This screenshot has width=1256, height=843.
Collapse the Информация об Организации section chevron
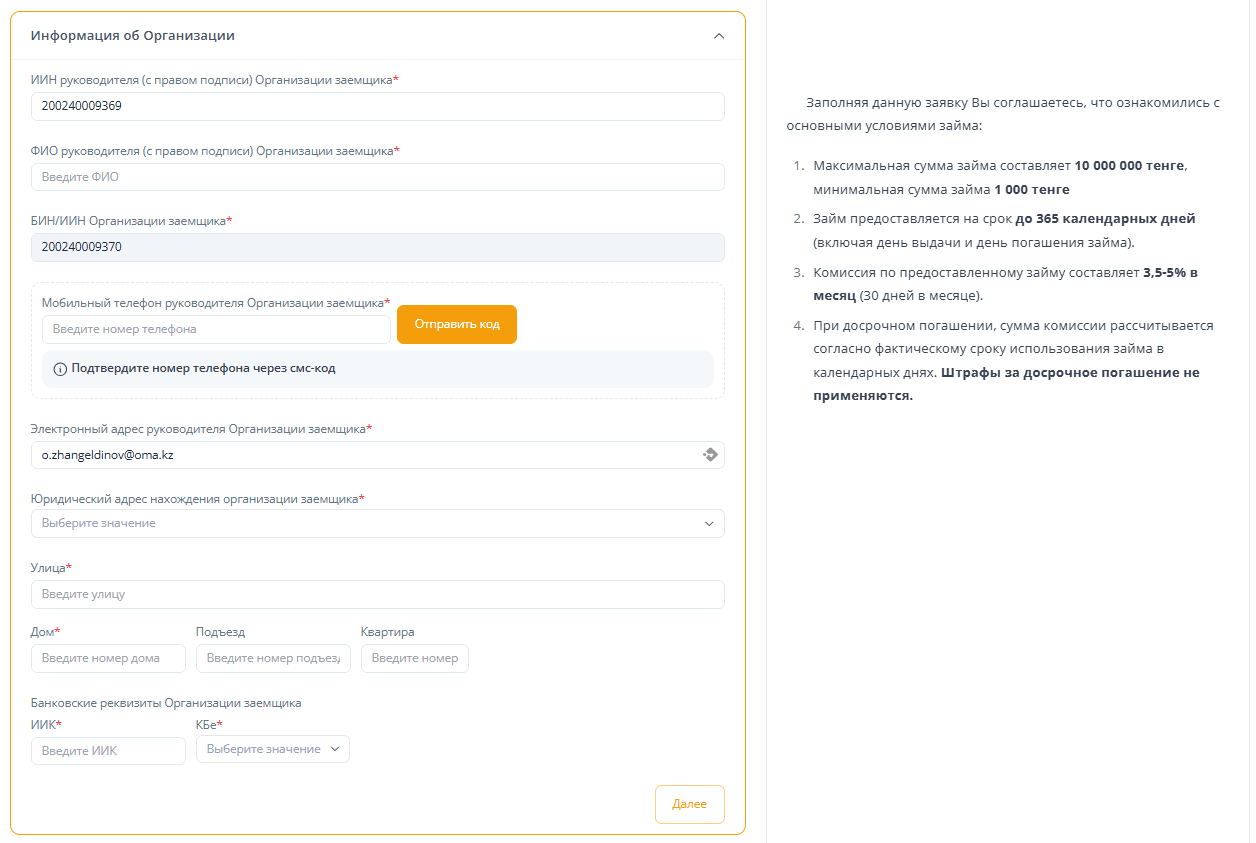(x=718, y=36)
